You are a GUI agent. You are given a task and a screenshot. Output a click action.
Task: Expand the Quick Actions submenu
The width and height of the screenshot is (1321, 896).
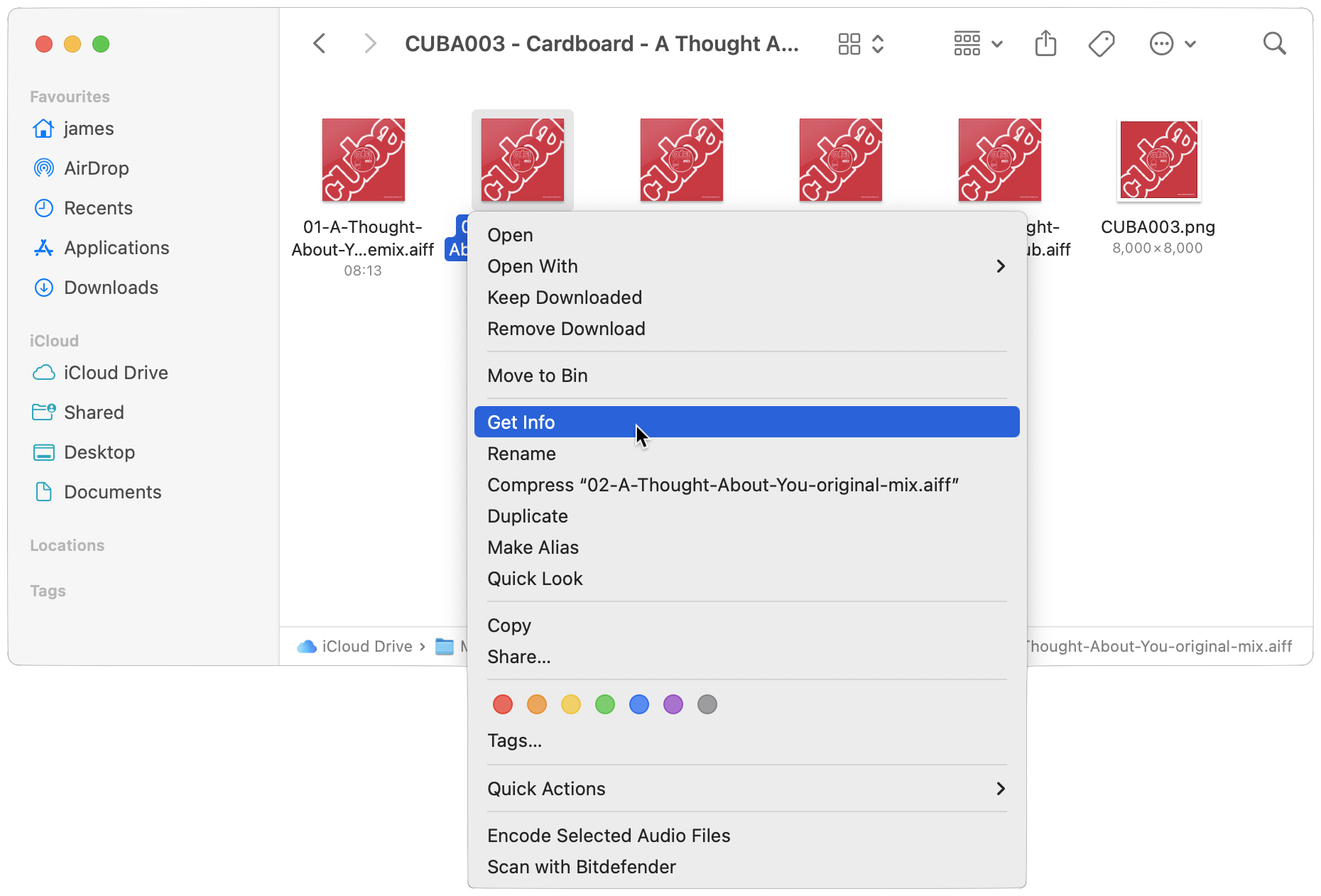pos(746,789)
